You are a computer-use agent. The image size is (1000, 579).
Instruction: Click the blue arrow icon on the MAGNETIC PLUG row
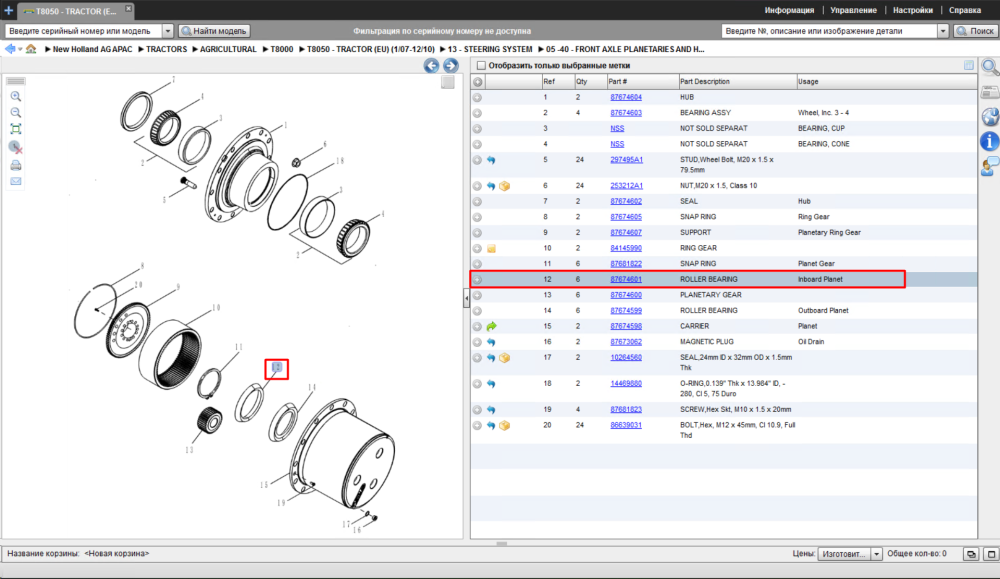tap(491, 342)
